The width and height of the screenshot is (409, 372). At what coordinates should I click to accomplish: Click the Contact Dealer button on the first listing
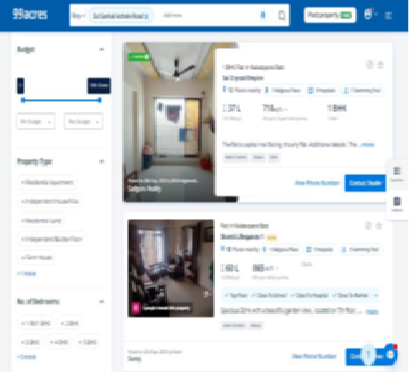[365, 183]
